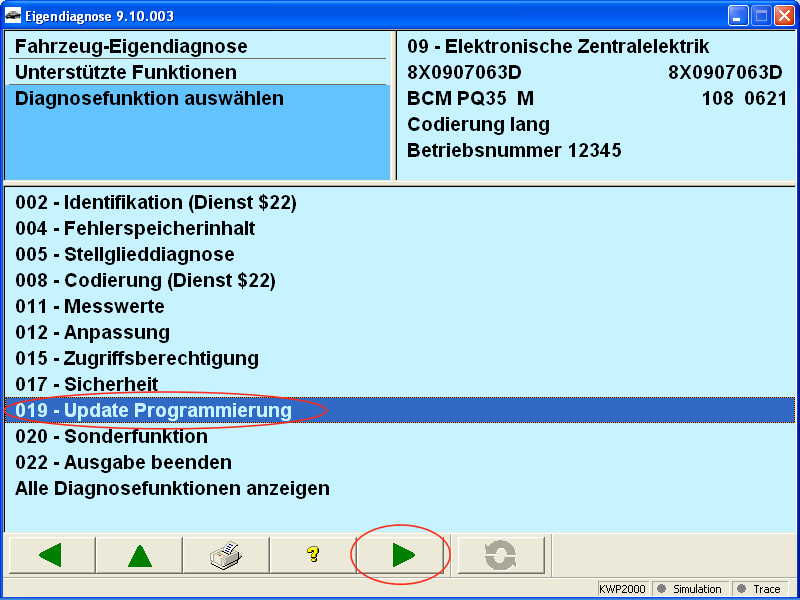
Task: Toggle the Trace status indicator
Action: click(x=758, y=589)
